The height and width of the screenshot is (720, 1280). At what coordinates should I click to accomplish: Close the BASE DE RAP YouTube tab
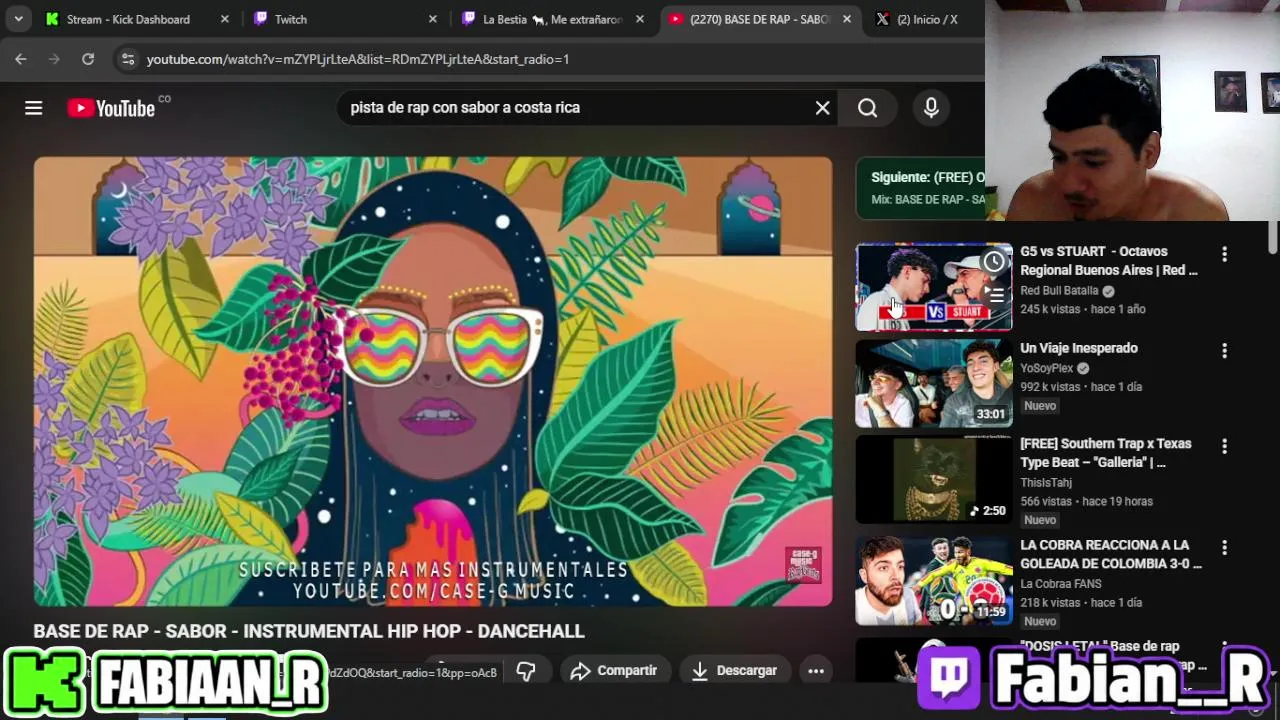[847, 19]
